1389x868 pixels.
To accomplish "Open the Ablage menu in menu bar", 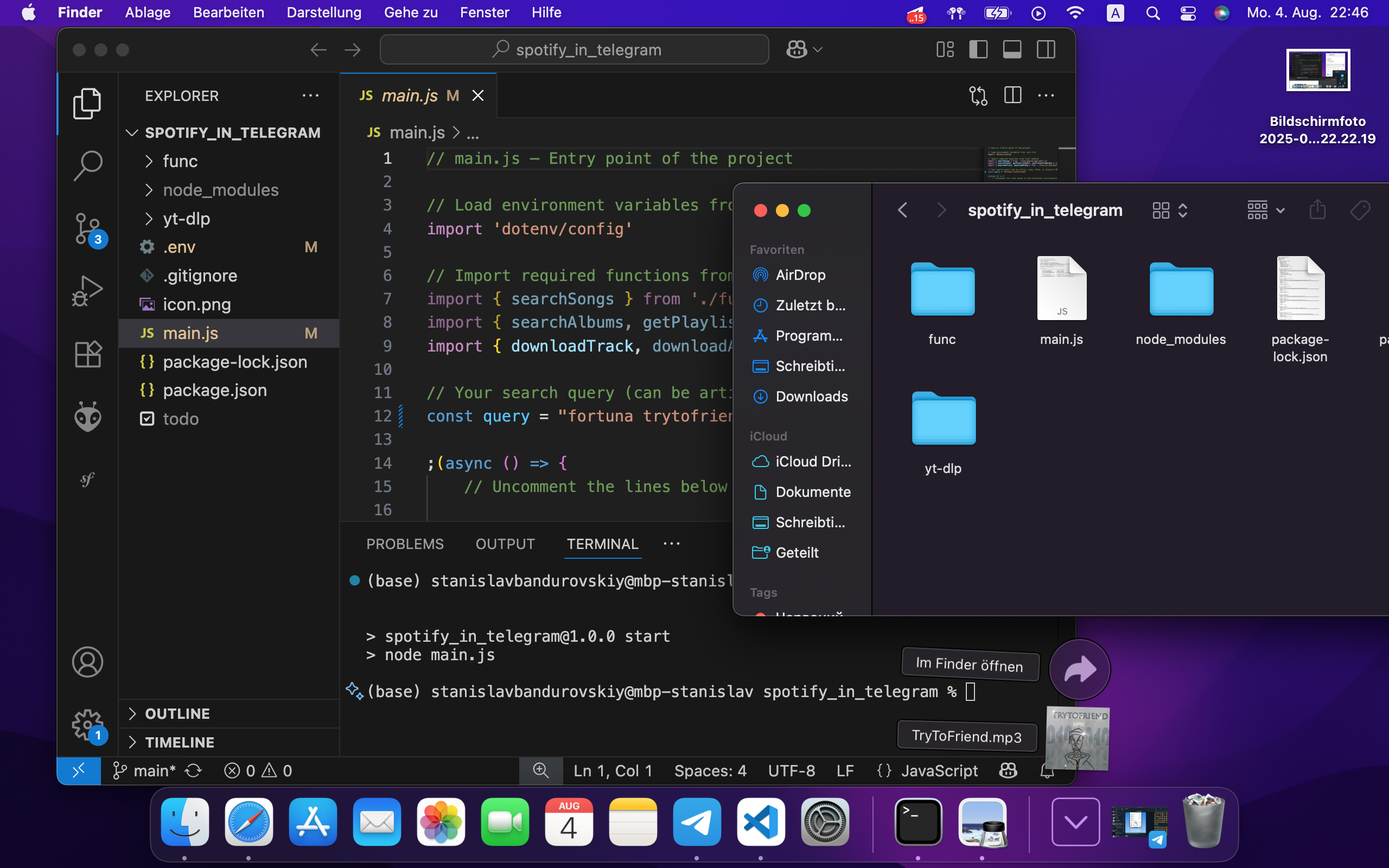I will (x=148, y=12).
